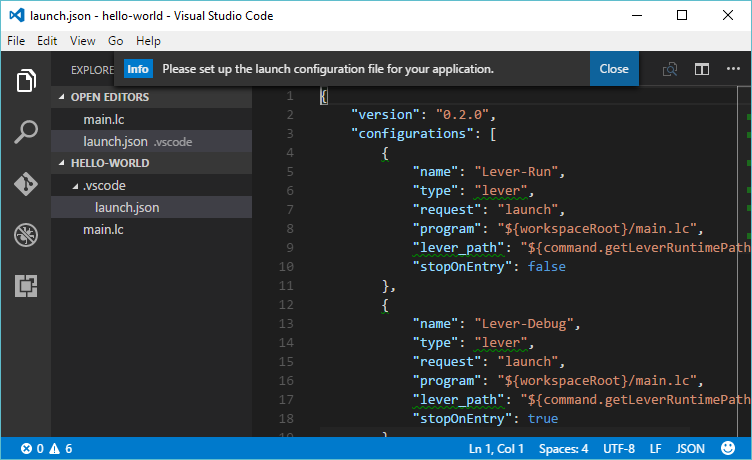Viewport: 752px width, 460px height.
Task: Select main.lc under Open Editors
Action: 103,120
